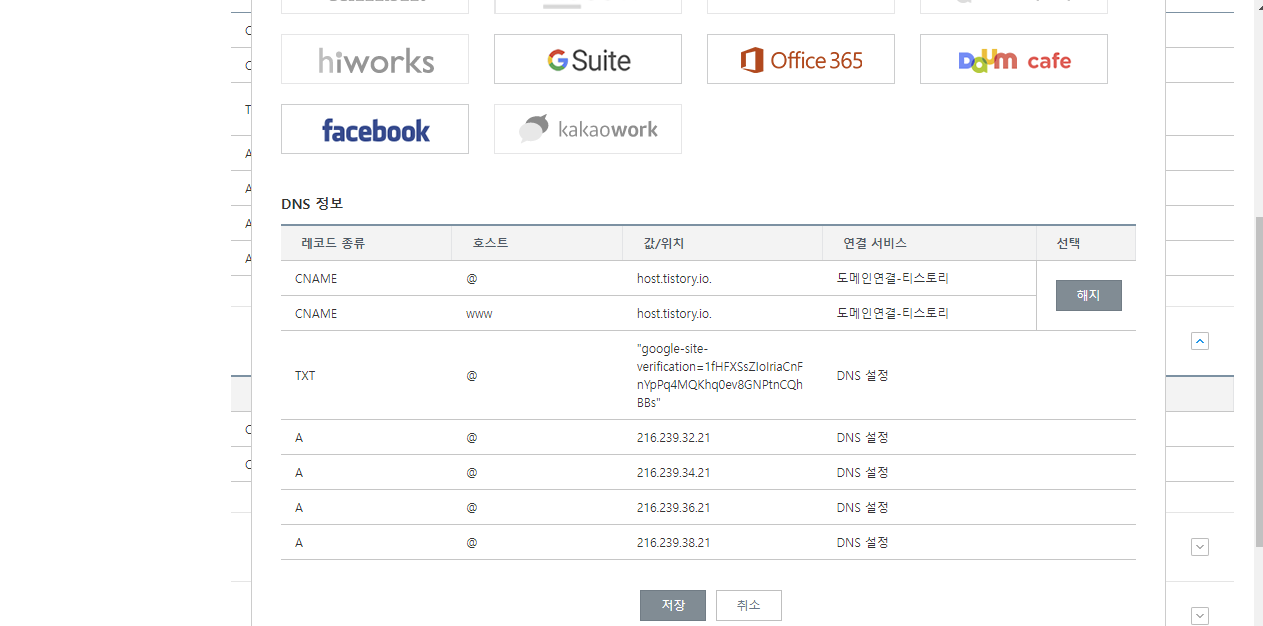This screenshot has width=1263, height=626.
Task: Click the TXT record type cell
Action: [305, 375]
